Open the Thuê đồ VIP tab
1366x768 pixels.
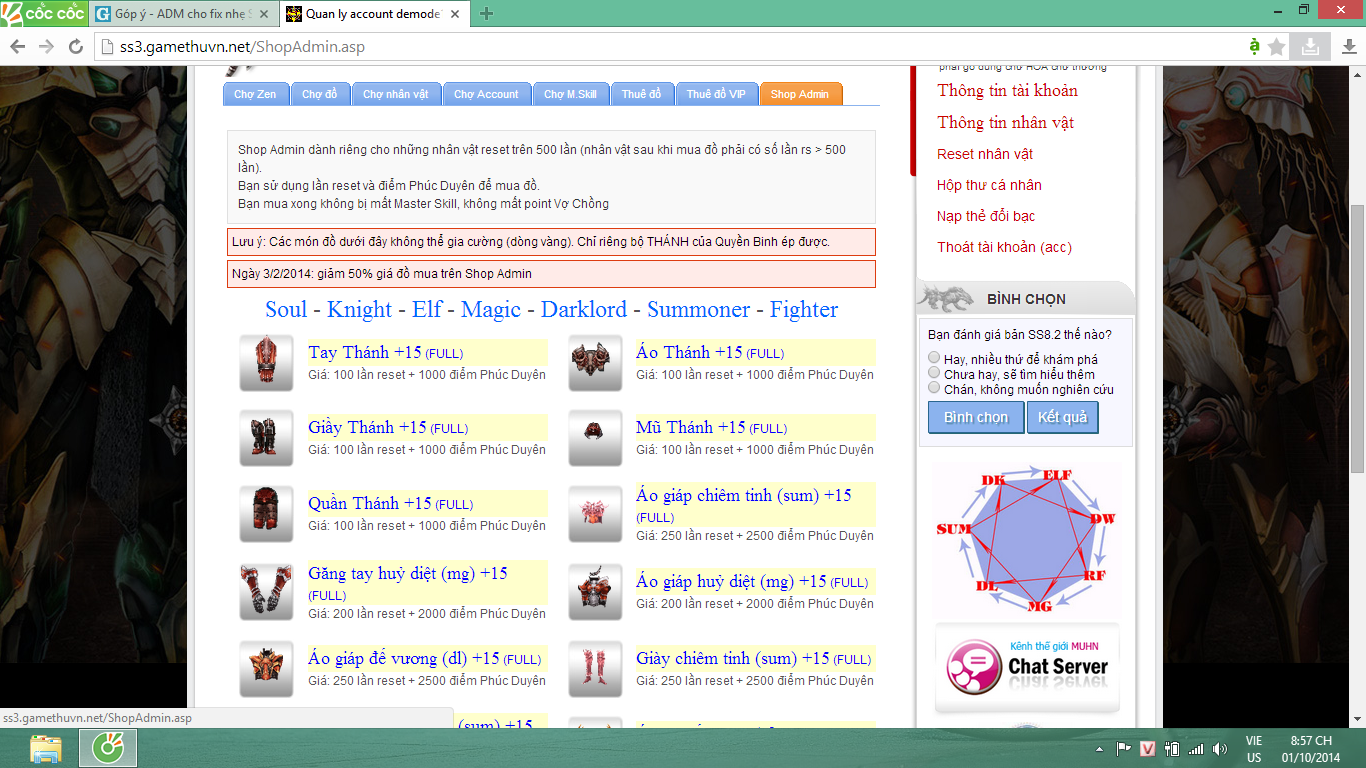(x=716, y=94)
